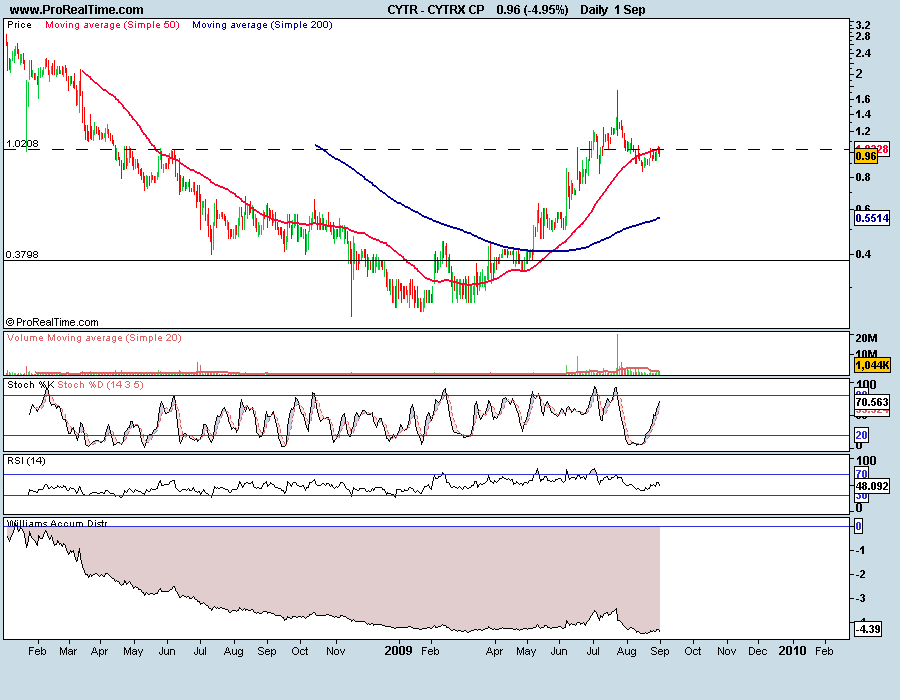Click the 2010 year label on time axis
This screenshot has height=700, width=900.
coord(791,650)
